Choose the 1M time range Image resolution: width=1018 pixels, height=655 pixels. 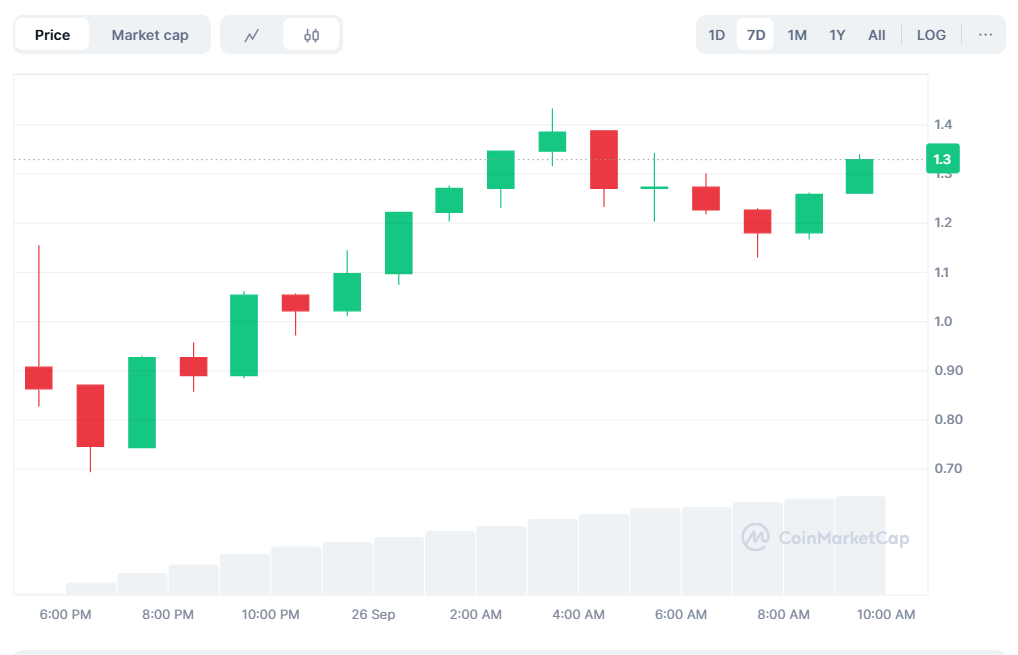(x=797, y=35)
